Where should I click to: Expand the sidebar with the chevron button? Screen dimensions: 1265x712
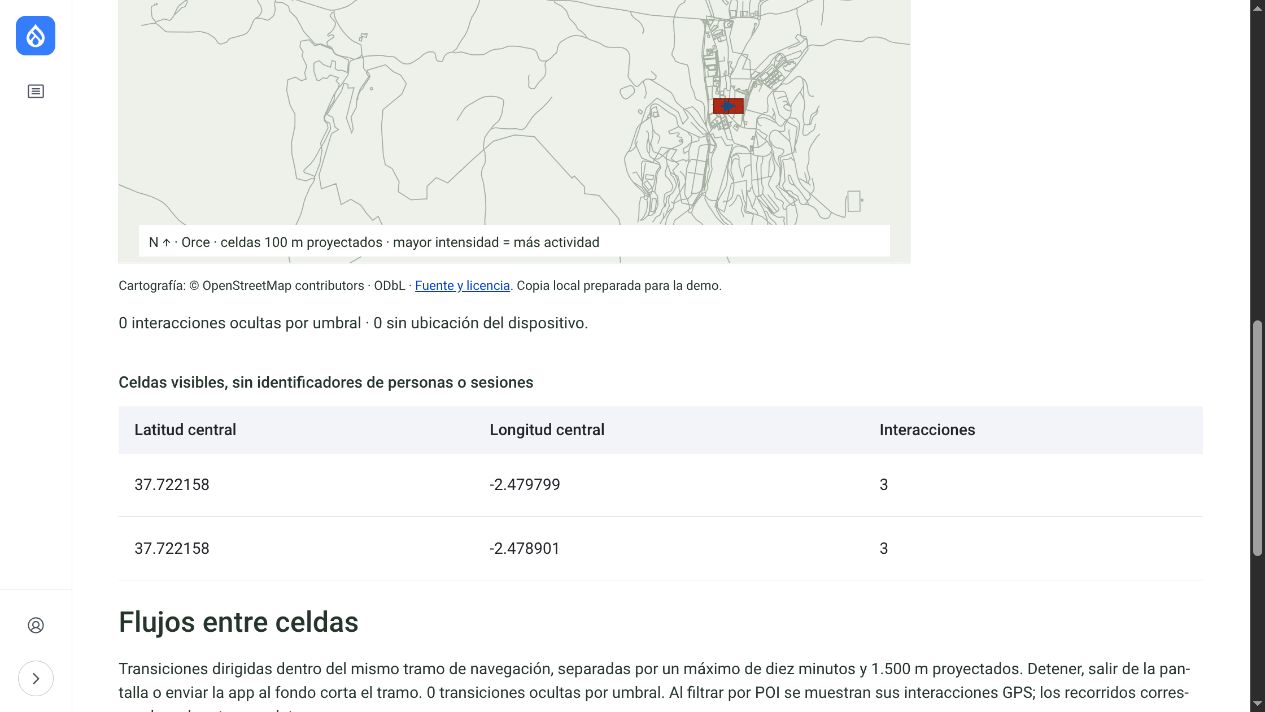(36, 678)
